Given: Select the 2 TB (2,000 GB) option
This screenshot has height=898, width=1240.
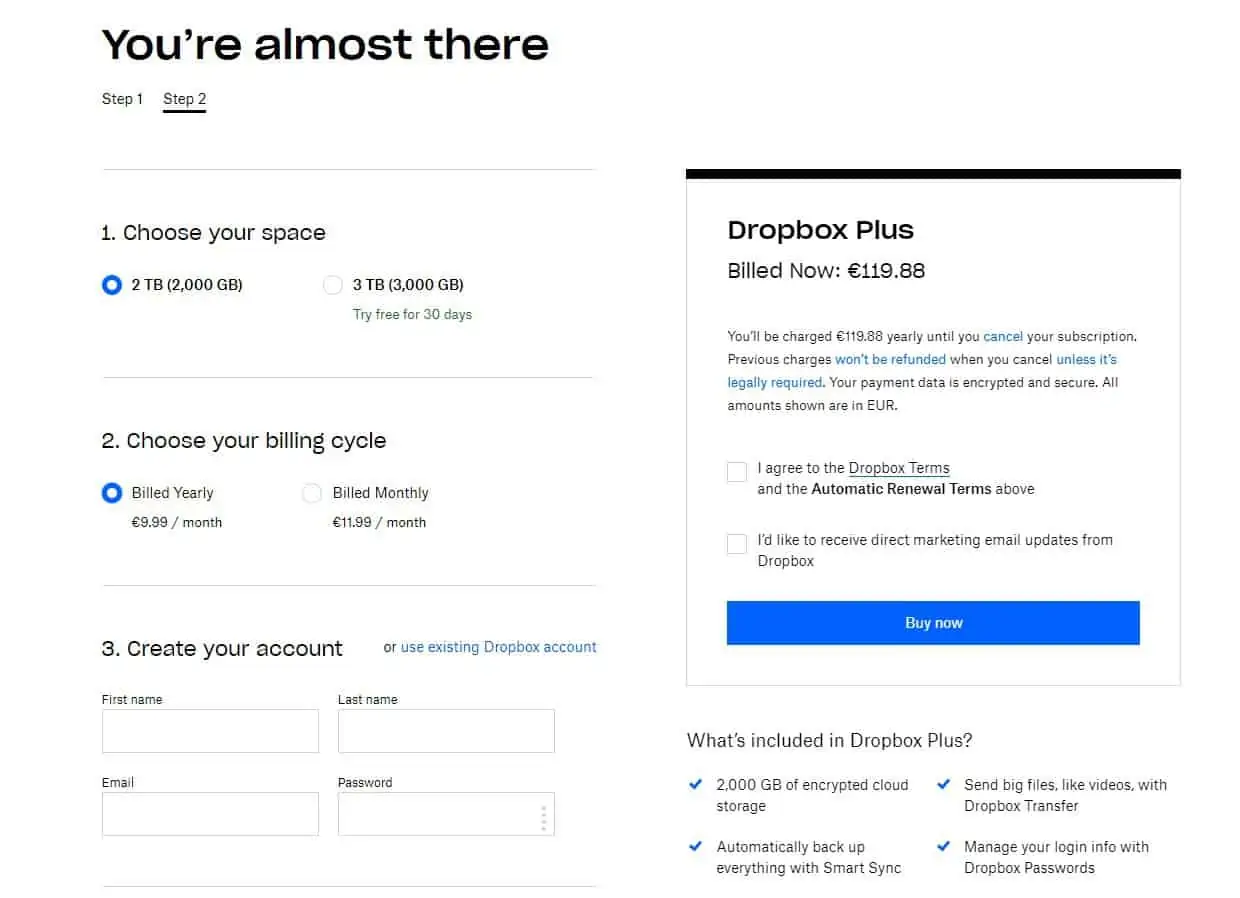Looking at the screenshot, I should pyautogui.click(x=112, y=285).
